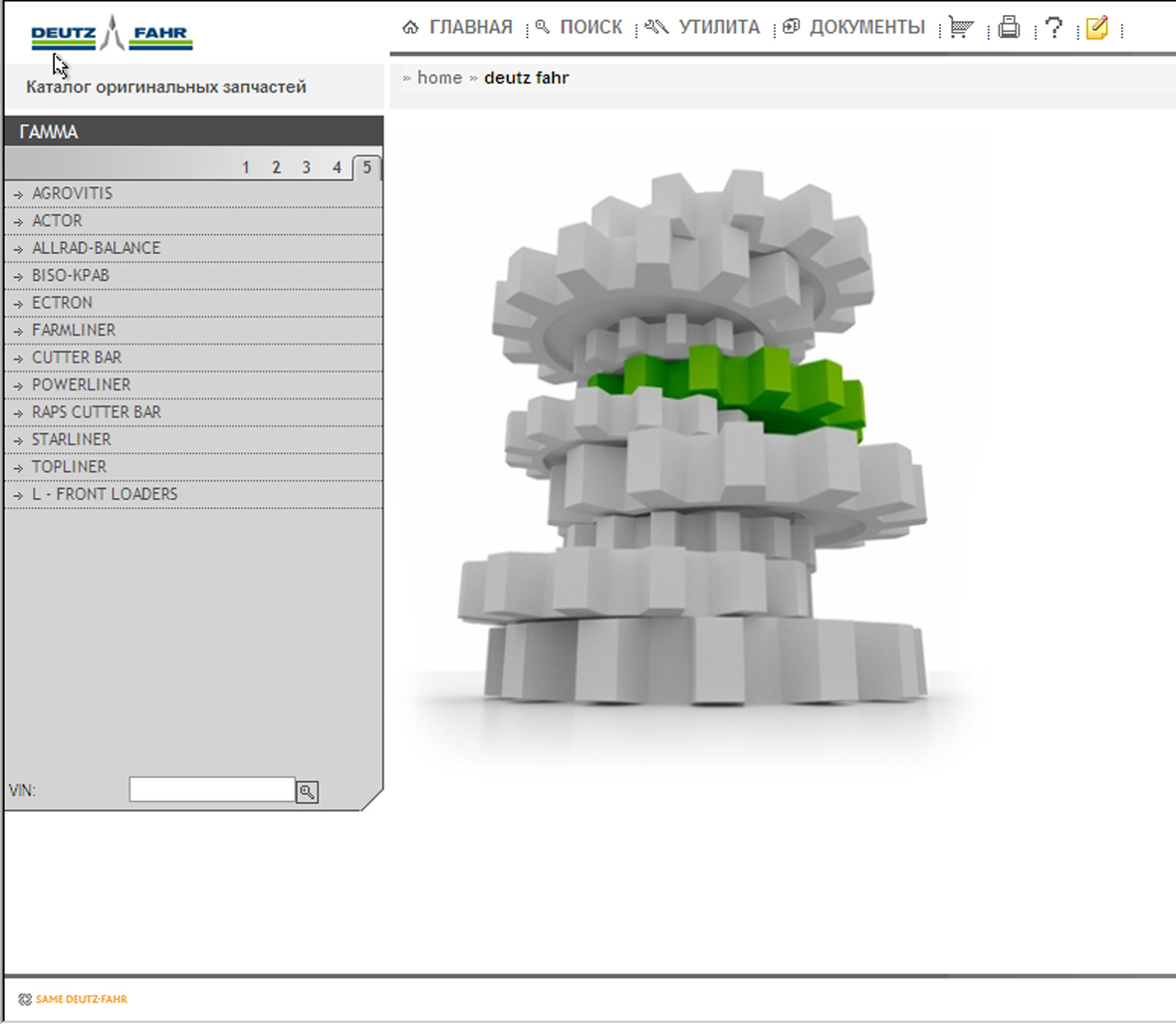Open help via question mark icon
Image resolution: width=1176 pixels, height=1024 pixels.
click(x=1054, y=28)
